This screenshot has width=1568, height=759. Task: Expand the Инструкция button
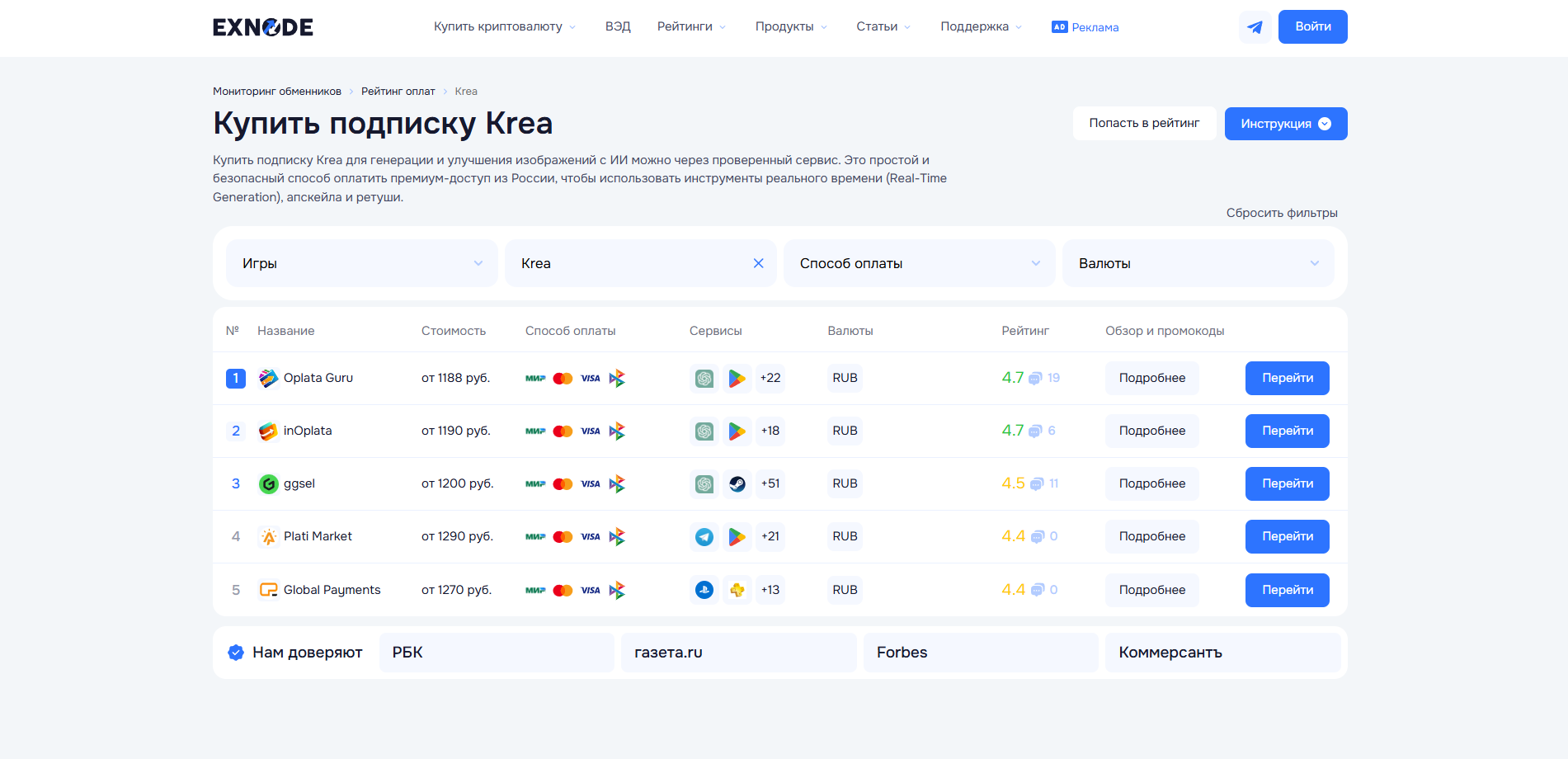(x=1285, y=124)
